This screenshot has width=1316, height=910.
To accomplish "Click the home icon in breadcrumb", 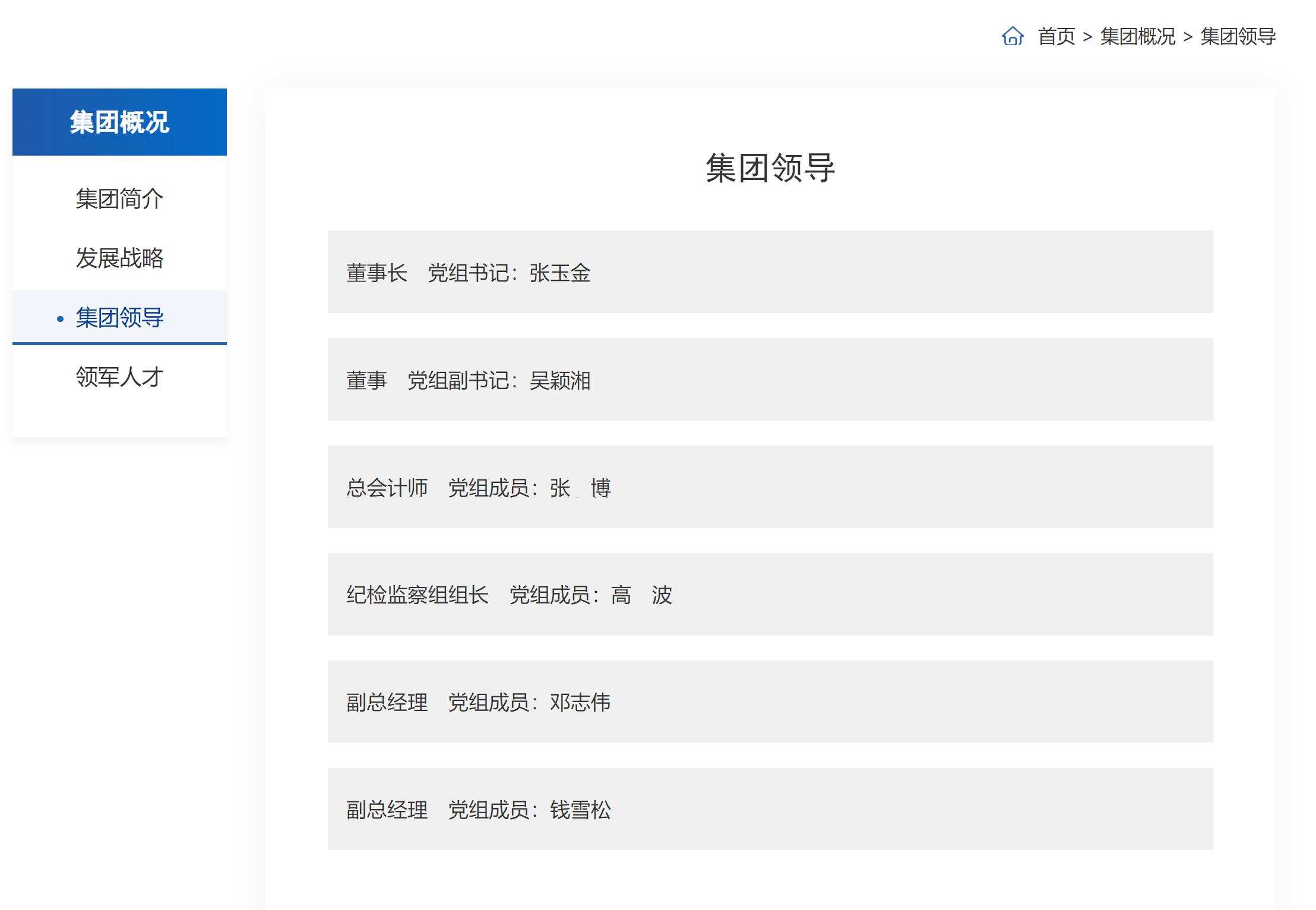I will tap(1013, 36).
